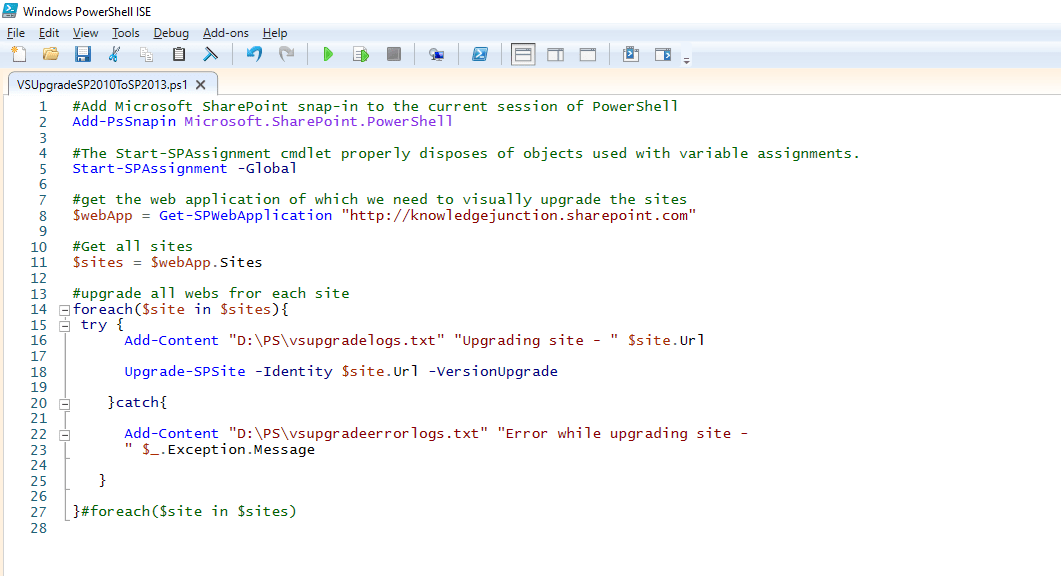Collapse the try block on line 15

click(63, 324)
